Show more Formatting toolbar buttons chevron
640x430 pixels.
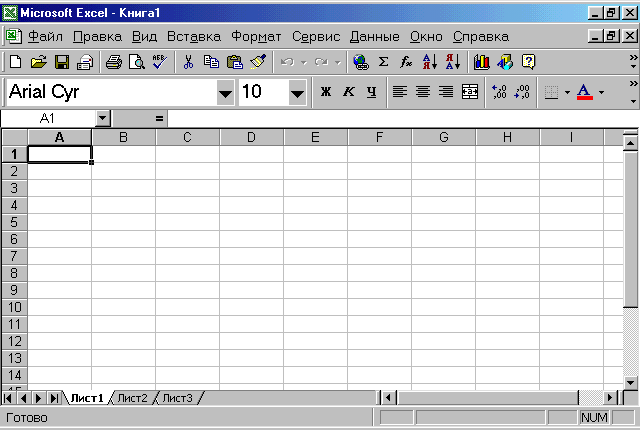point(633,91)
